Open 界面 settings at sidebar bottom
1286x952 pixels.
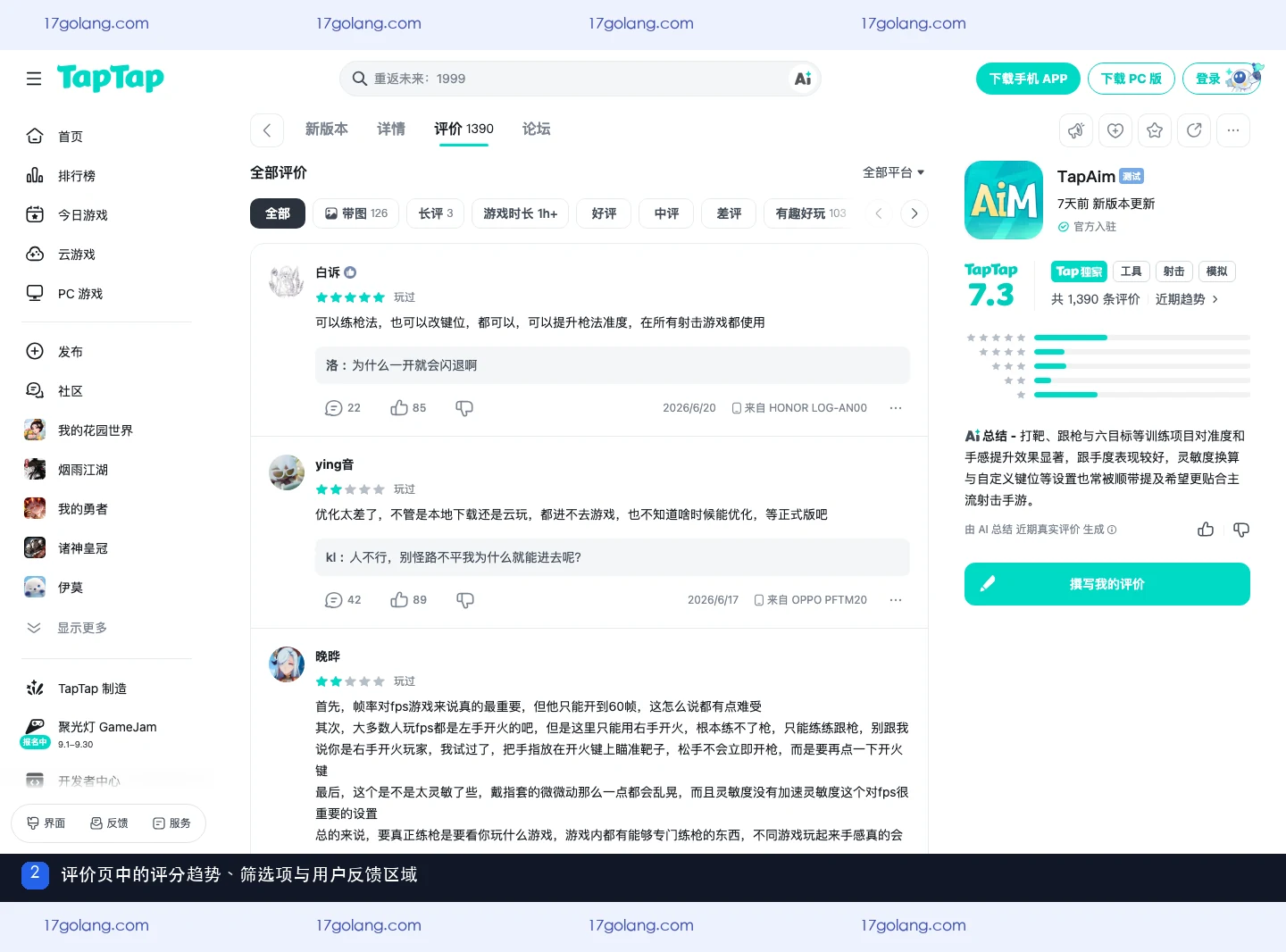pos(46,823)
